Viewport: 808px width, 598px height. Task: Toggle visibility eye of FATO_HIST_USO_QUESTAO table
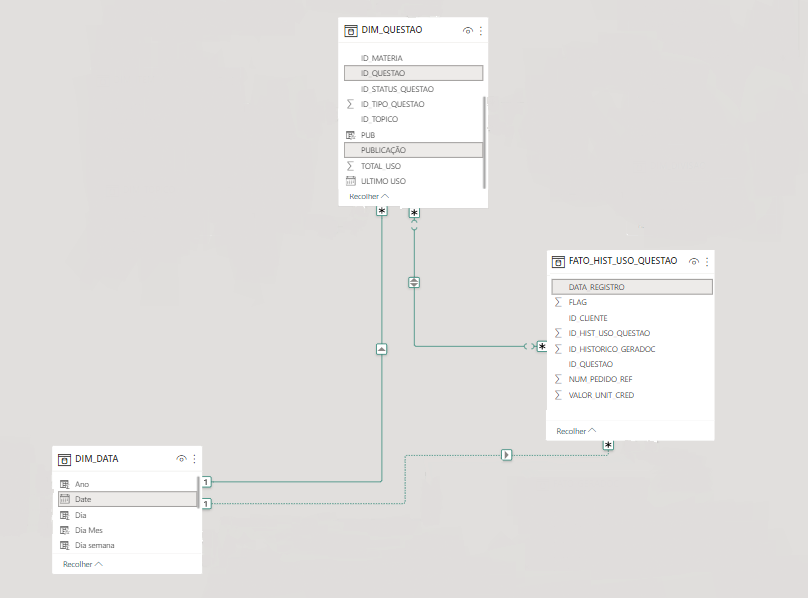pos(694,261)
